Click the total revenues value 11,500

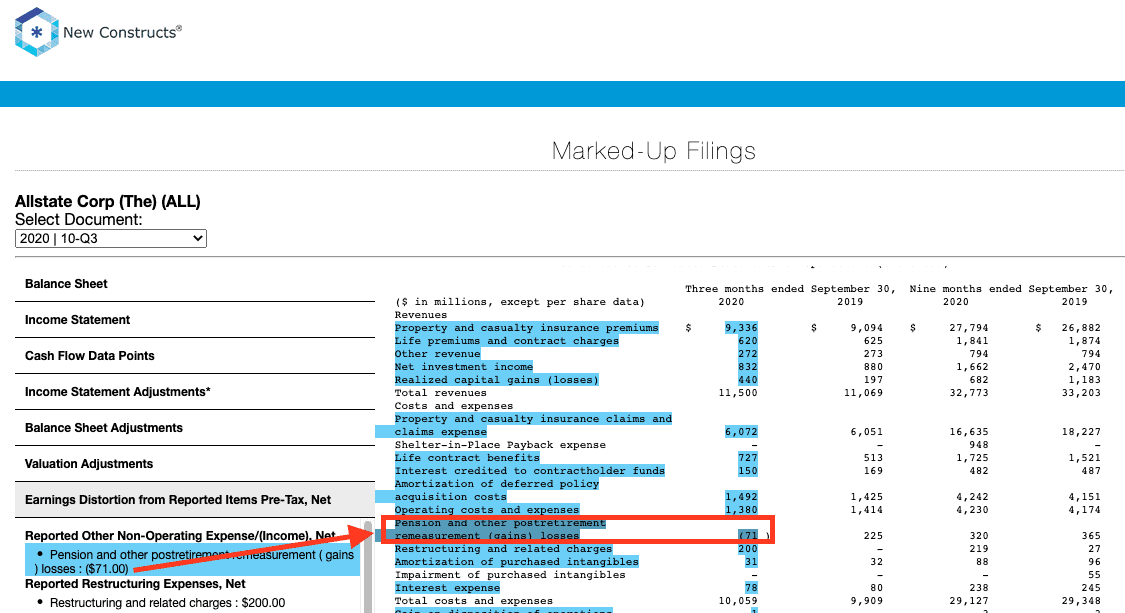coord(738,393)
